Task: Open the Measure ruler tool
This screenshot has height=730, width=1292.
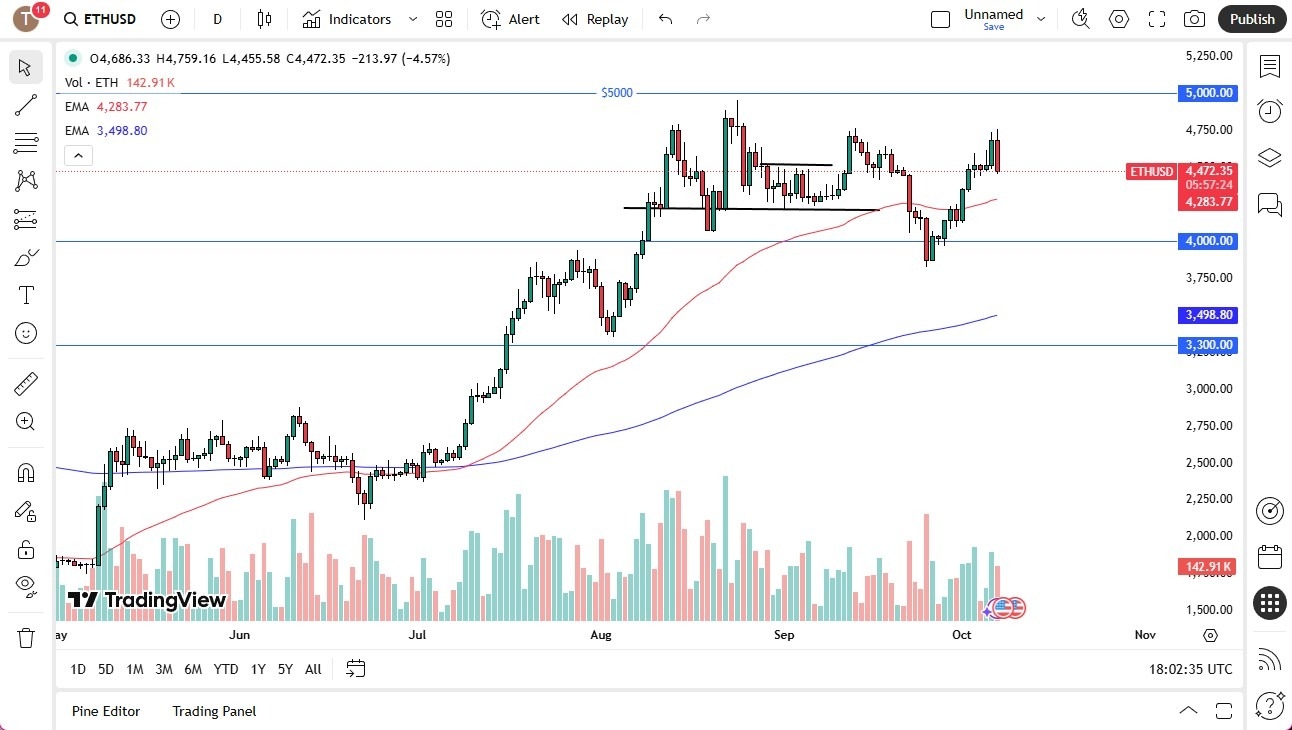Action: pos(26,383)
